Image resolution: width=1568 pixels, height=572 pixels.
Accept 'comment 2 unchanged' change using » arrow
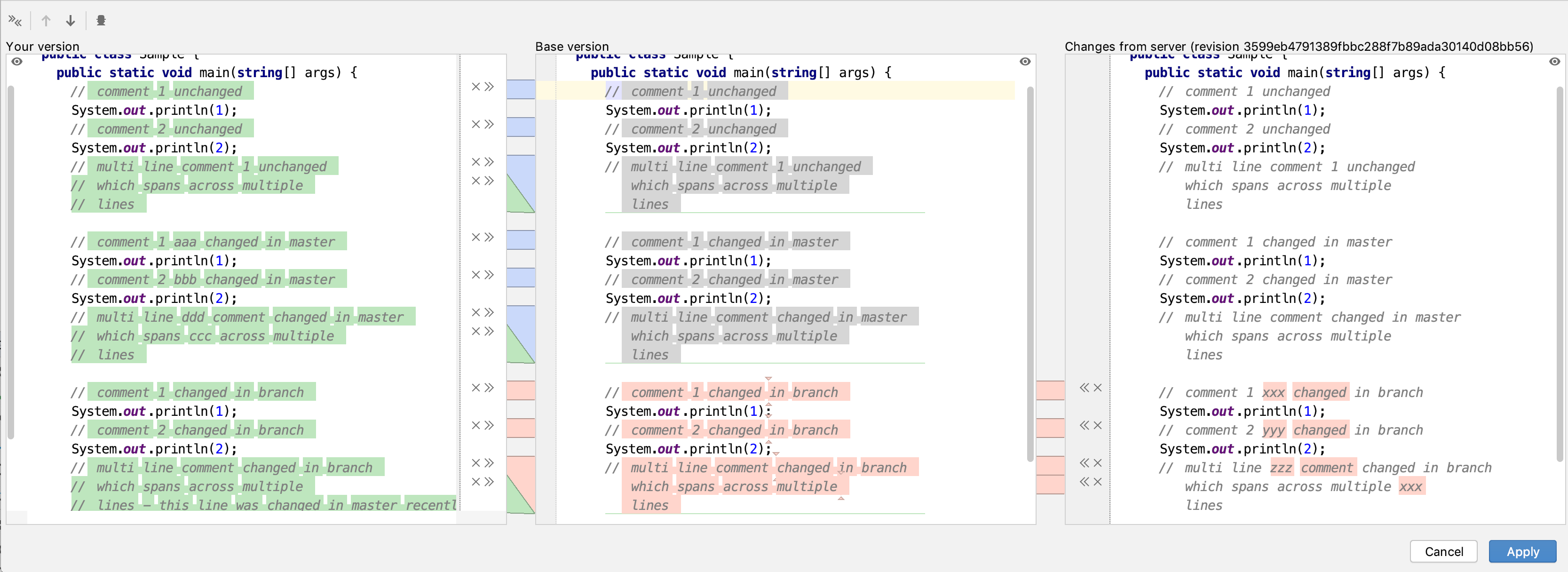tap(489, 125)
